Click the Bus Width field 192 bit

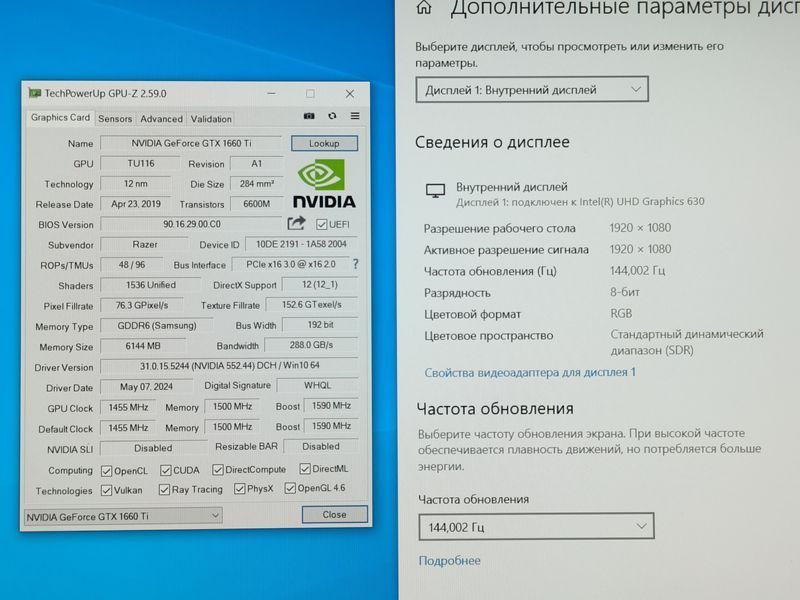pos(320,324)
